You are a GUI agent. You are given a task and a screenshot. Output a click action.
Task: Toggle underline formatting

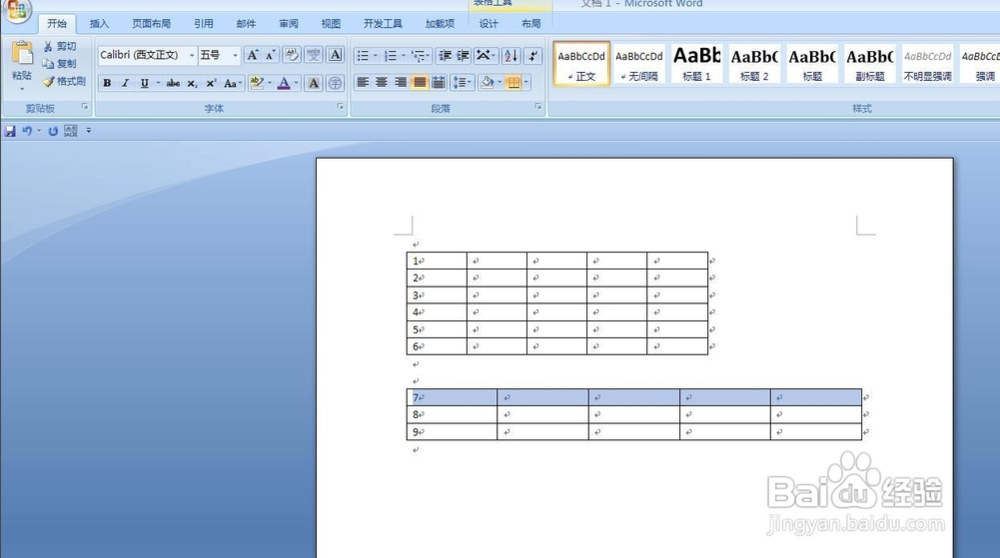145,84
